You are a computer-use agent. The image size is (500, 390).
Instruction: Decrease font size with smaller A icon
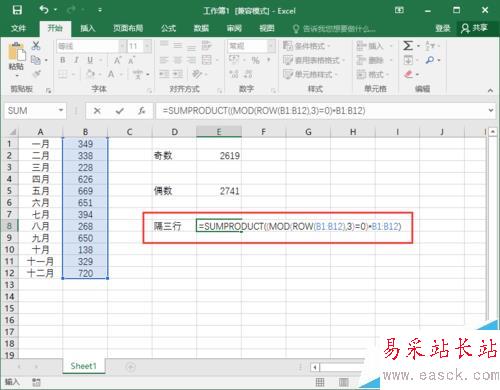[131, 60]
